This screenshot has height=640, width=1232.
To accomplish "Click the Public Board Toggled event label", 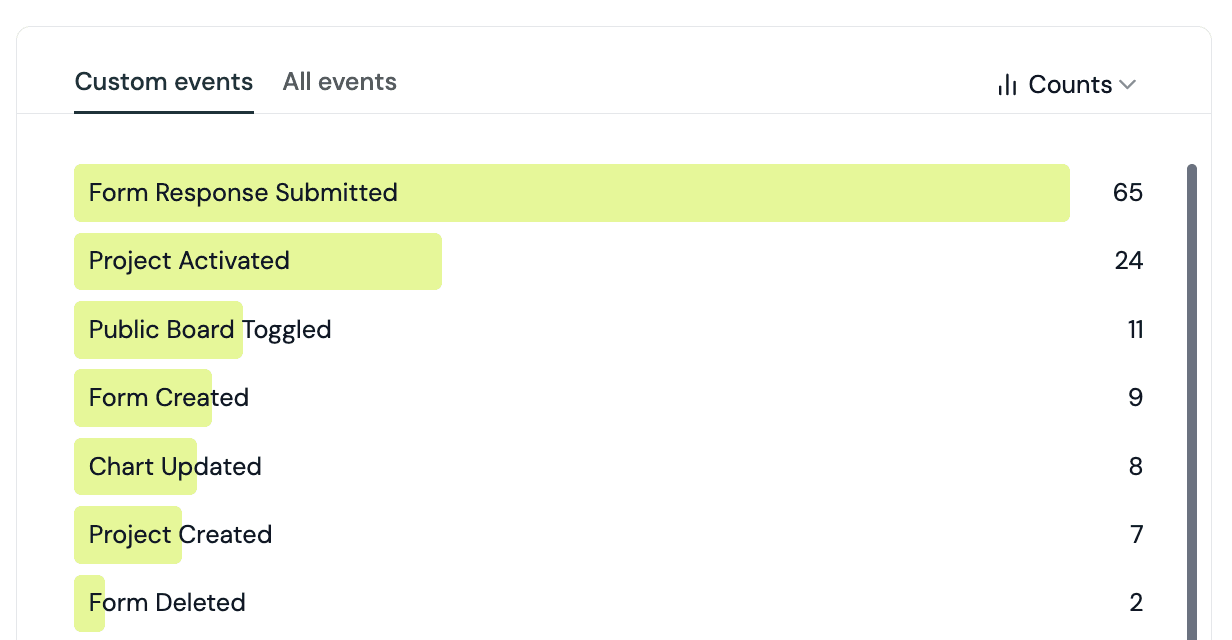I will coord(210,330).
